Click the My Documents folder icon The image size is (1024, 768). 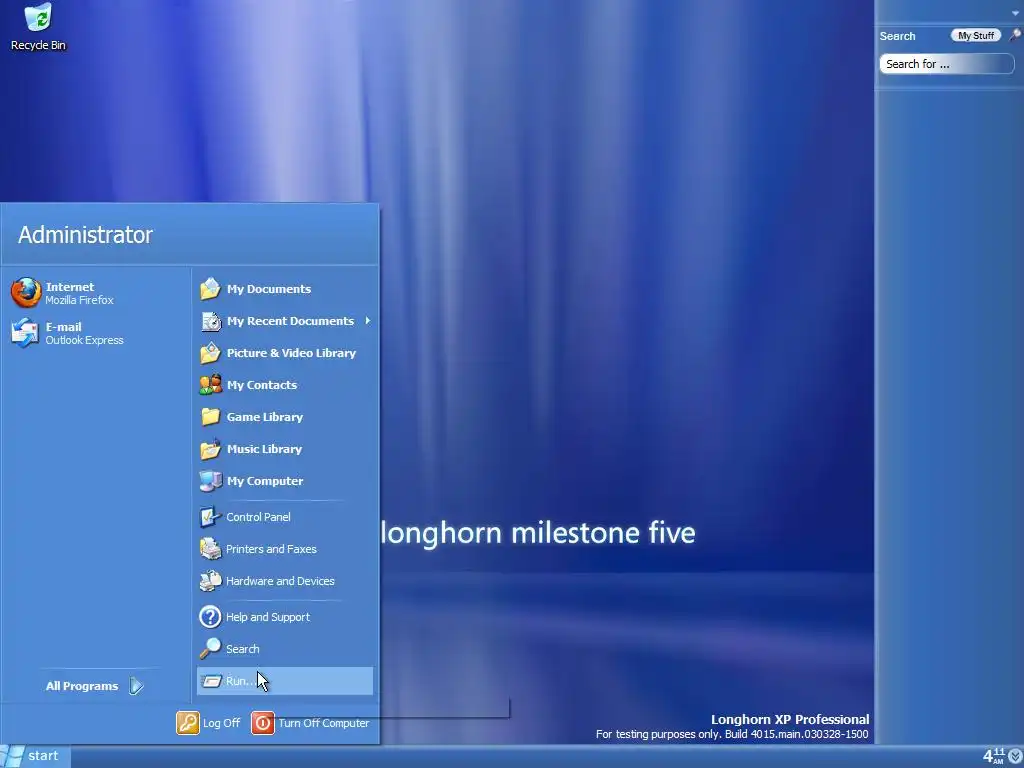click(210, 289)
